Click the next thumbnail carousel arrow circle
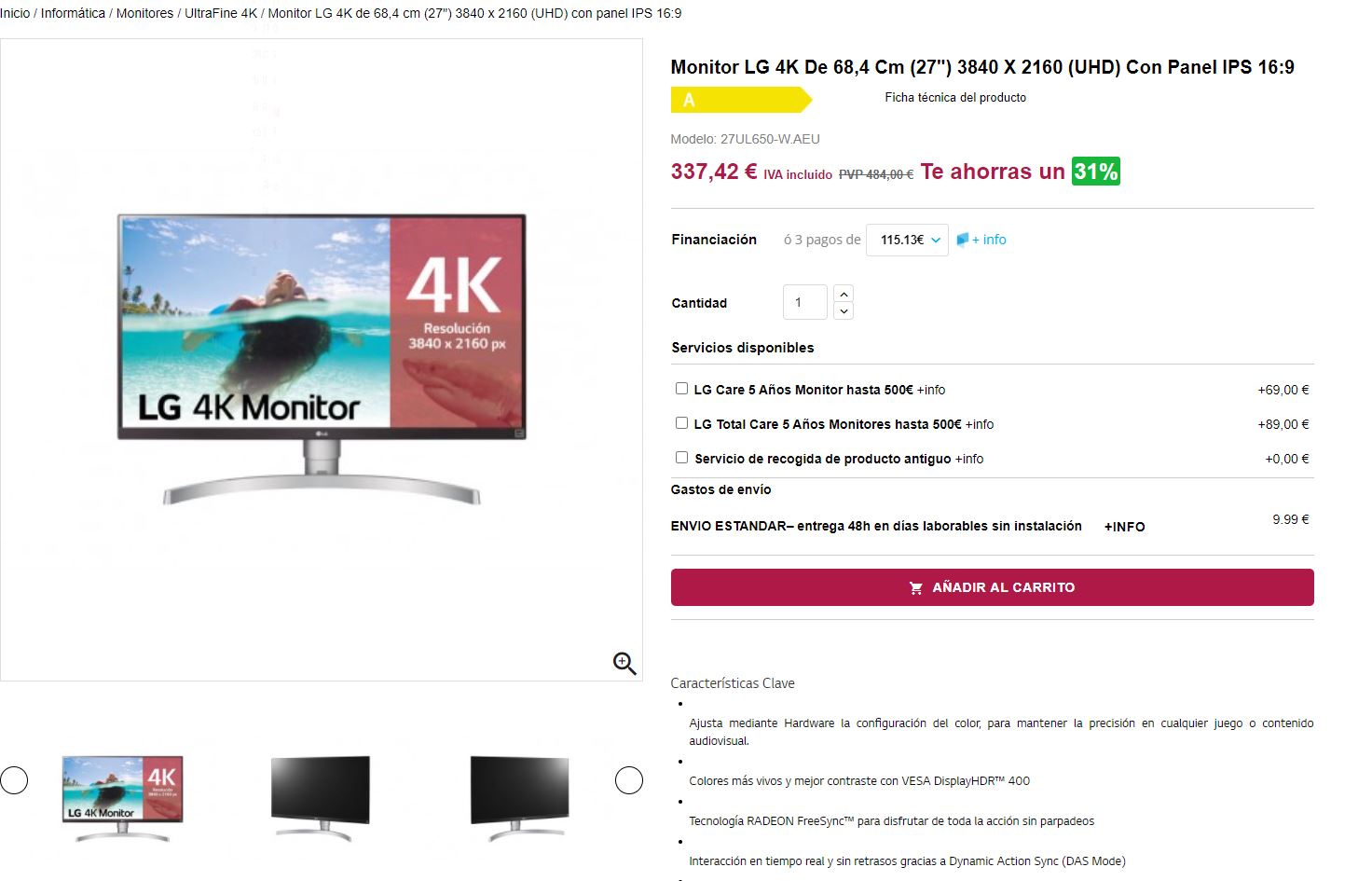 (x=629, y=779)
